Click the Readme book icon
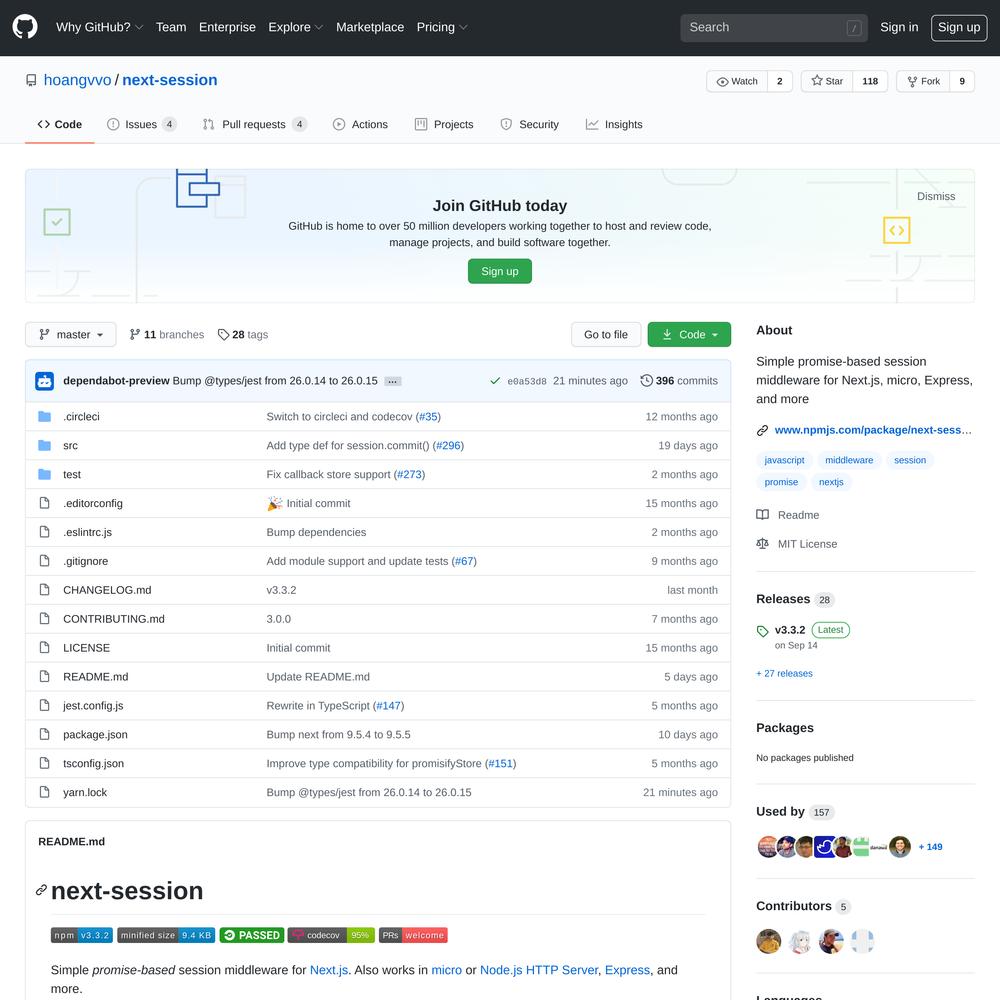Viewport: 1000px width, 1000px height. (763, 515)
